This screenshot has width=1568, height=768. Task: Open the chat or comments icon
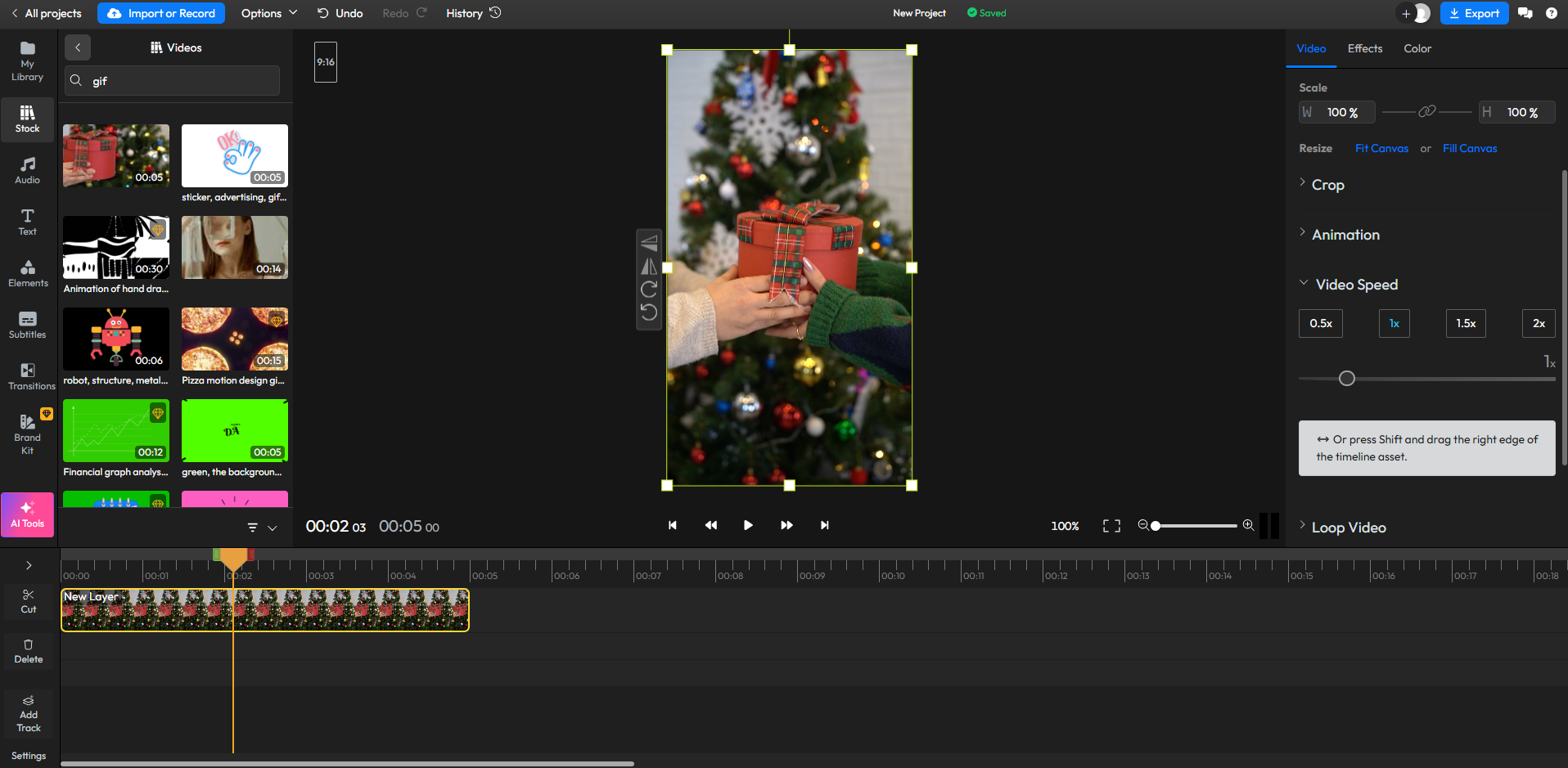click(x=1525, y=13)
